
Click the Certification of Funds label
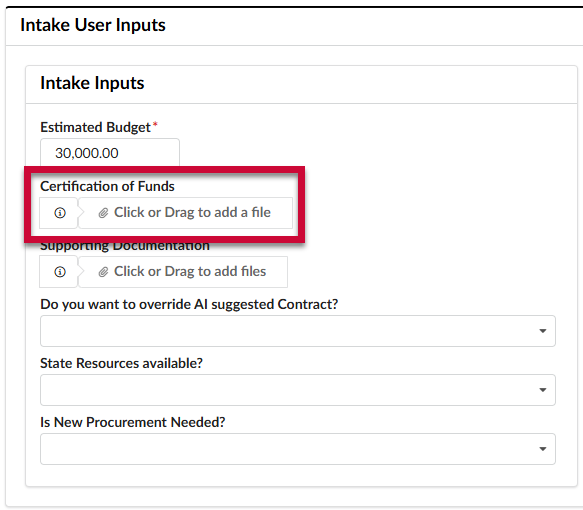coord(107,186)
